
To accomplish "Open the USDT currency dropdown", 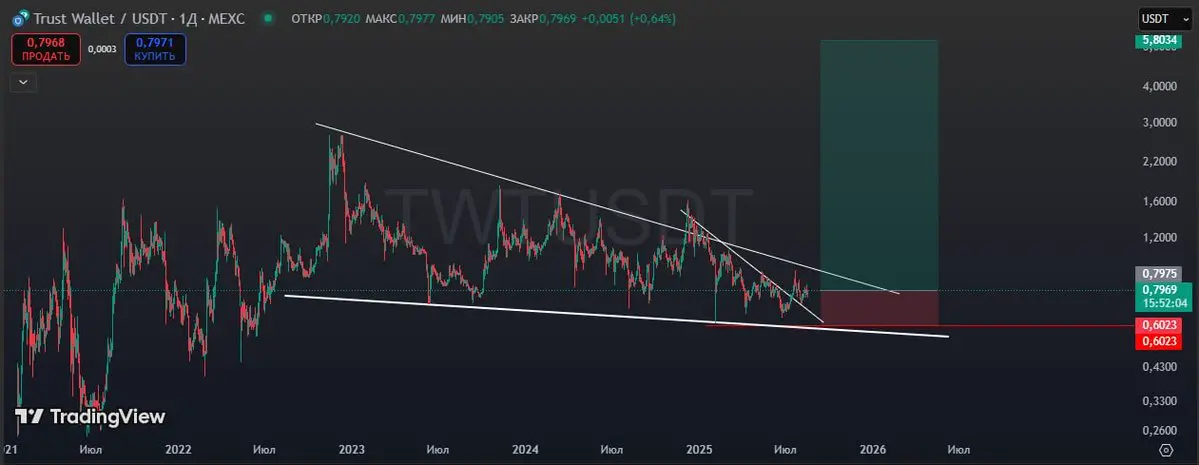I will click(1164, 18).
